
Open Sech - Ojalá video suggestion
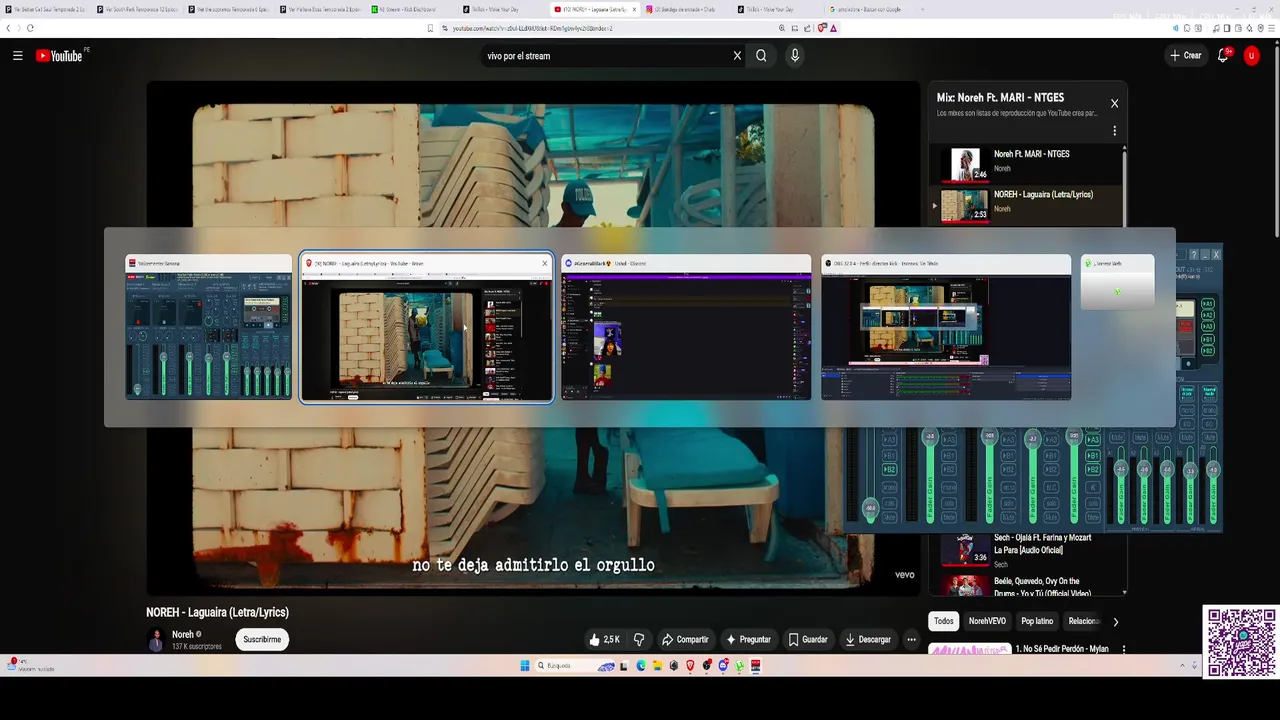[x=1028, y=550]
